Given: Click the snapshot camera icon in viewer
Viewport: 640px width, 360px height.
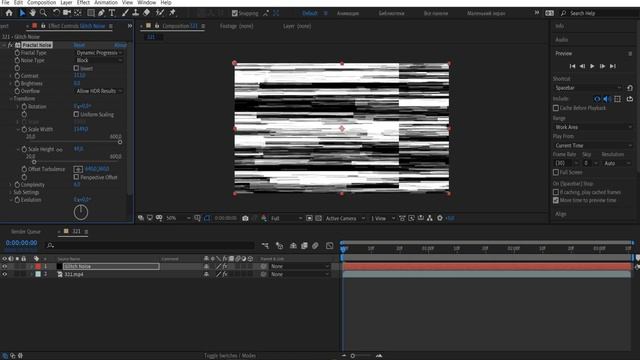Looking at the screenshot, I should pyautogui.click(x=245, y=218).
